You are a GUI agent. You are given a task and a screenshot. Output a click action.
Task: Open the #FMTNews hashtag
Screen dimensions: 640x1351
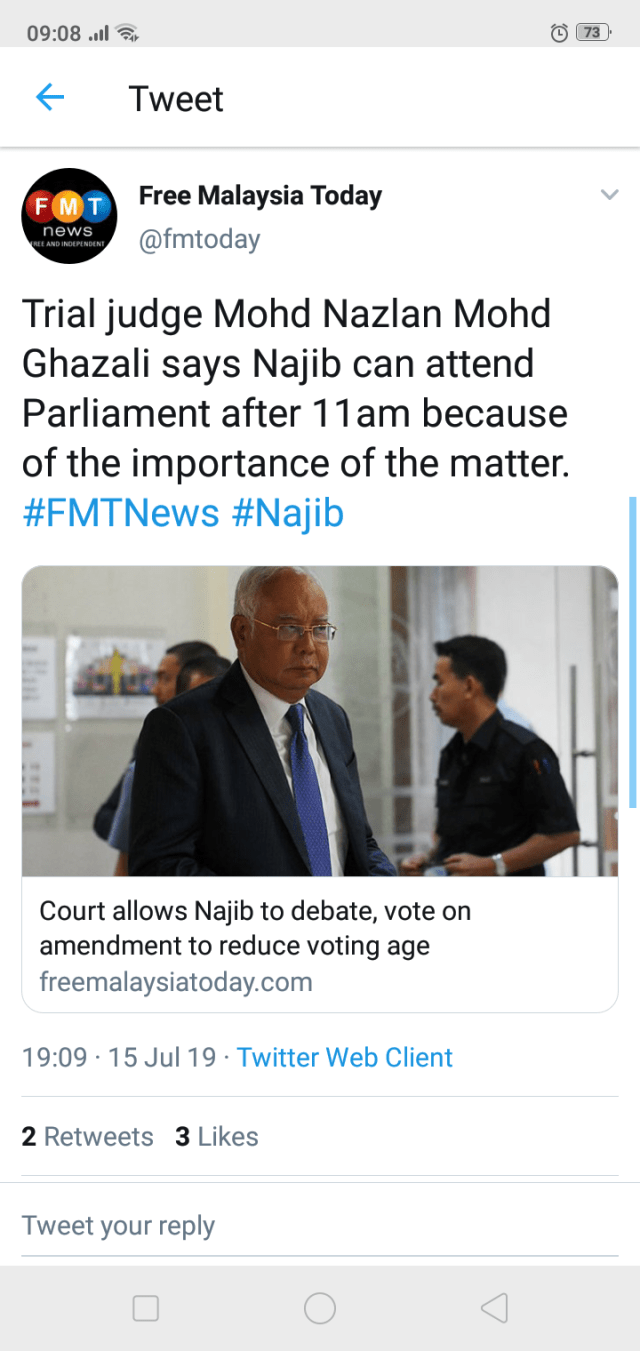pos(120,513)
